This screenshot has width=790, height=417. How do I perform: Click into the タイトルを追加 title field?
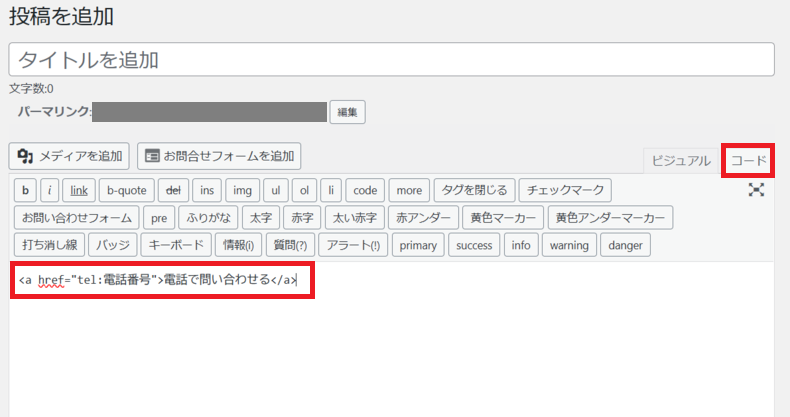391,59
